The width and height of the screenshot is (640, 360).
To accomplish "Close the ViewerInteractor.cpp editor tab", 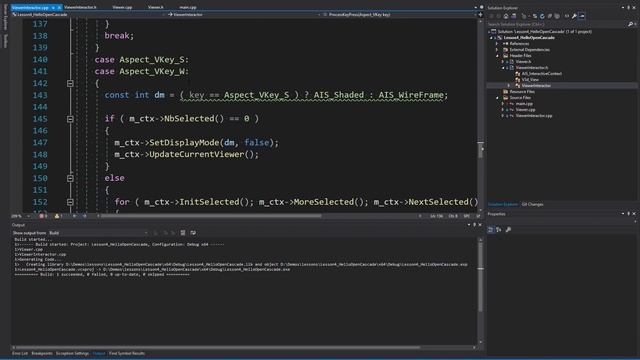I will pos(59,7).
